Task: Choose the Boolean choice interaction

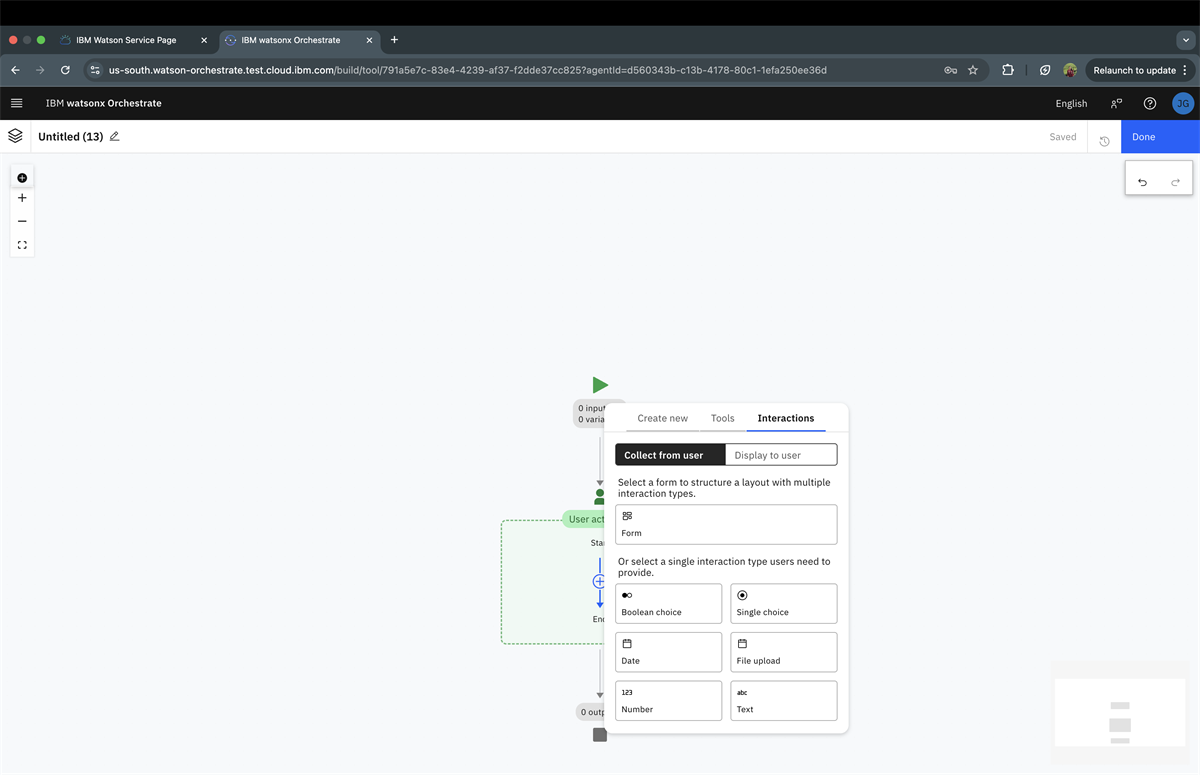Action: click(669, 603)
